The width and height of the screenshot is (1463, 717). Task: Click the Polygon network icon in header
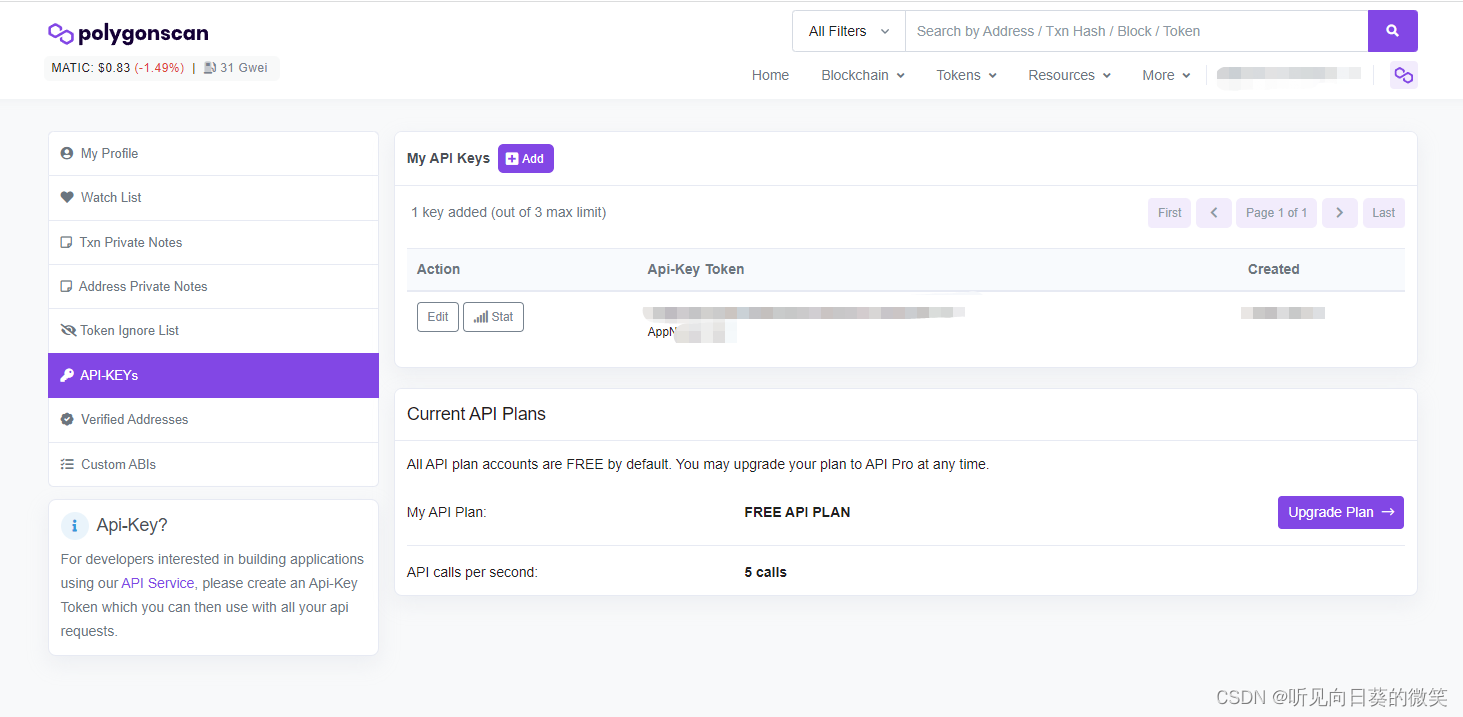(x=1404, y=75)
